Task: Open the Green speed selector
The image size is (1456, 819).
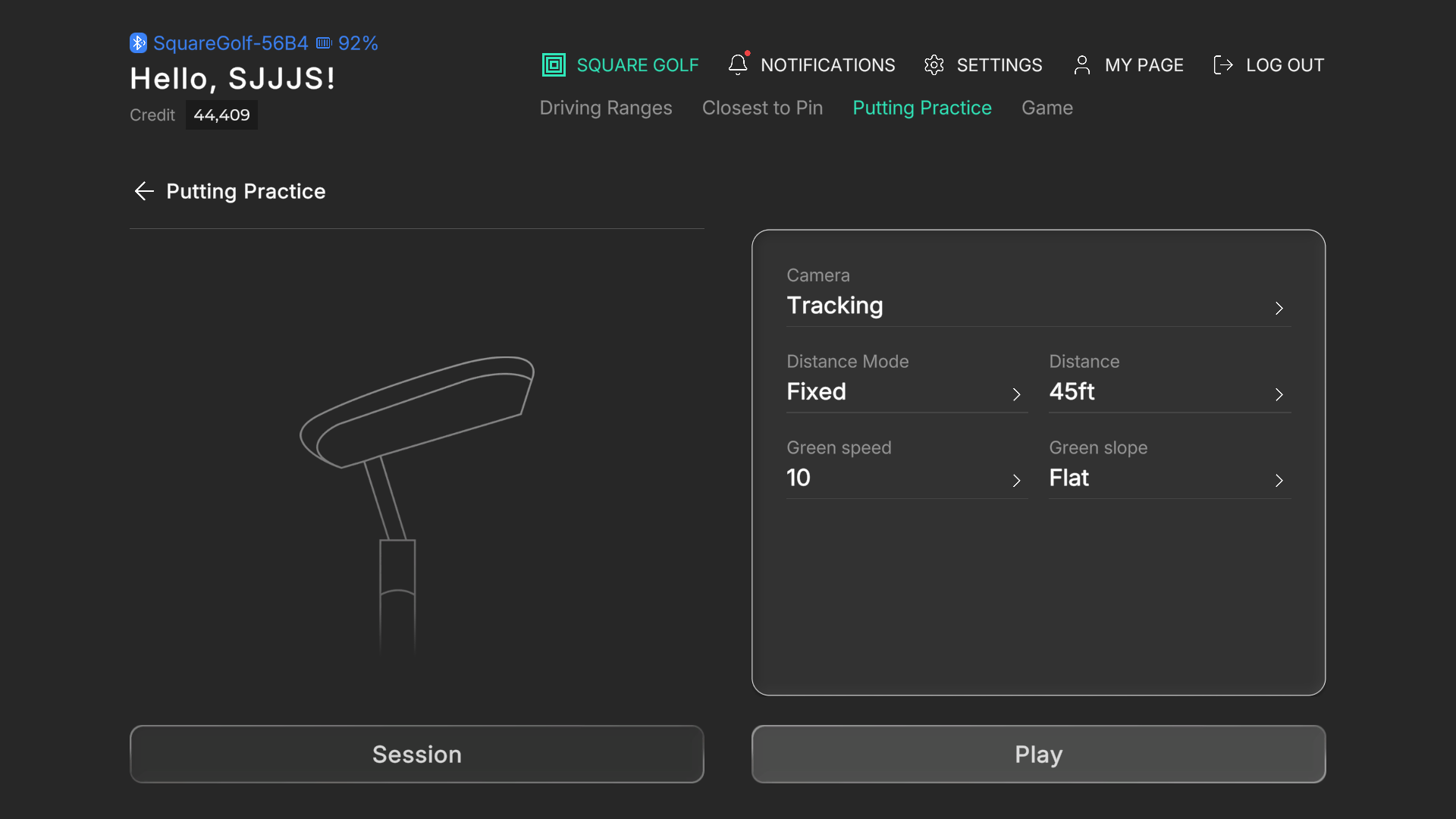Action: 907,465
